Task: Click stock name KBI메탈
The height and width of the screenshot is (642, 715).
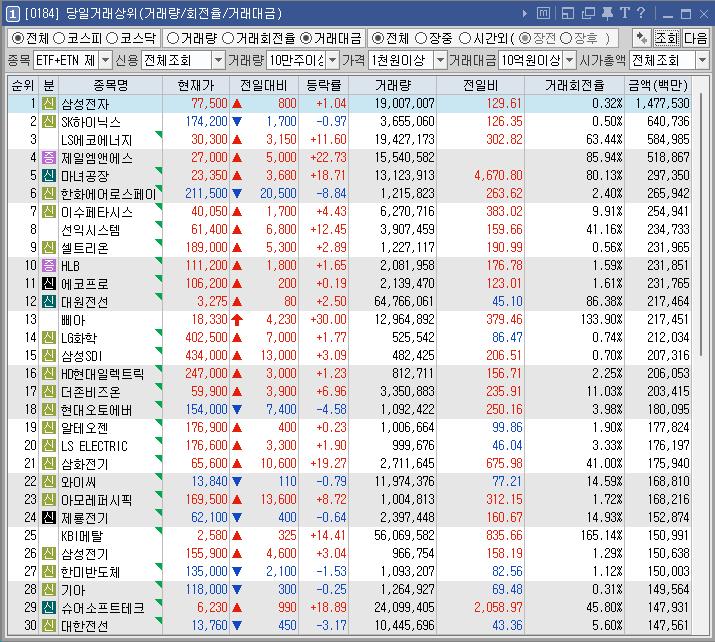Action: (x=82, y=535)
